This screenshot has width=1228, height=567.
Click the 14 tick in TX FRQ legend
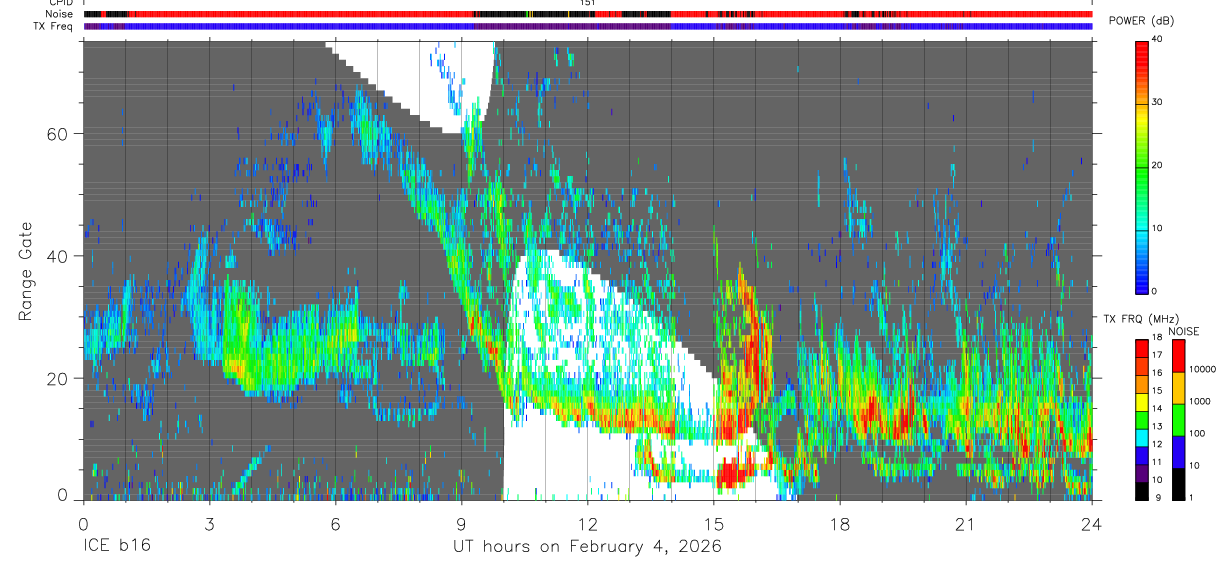tap(1158, 409)
